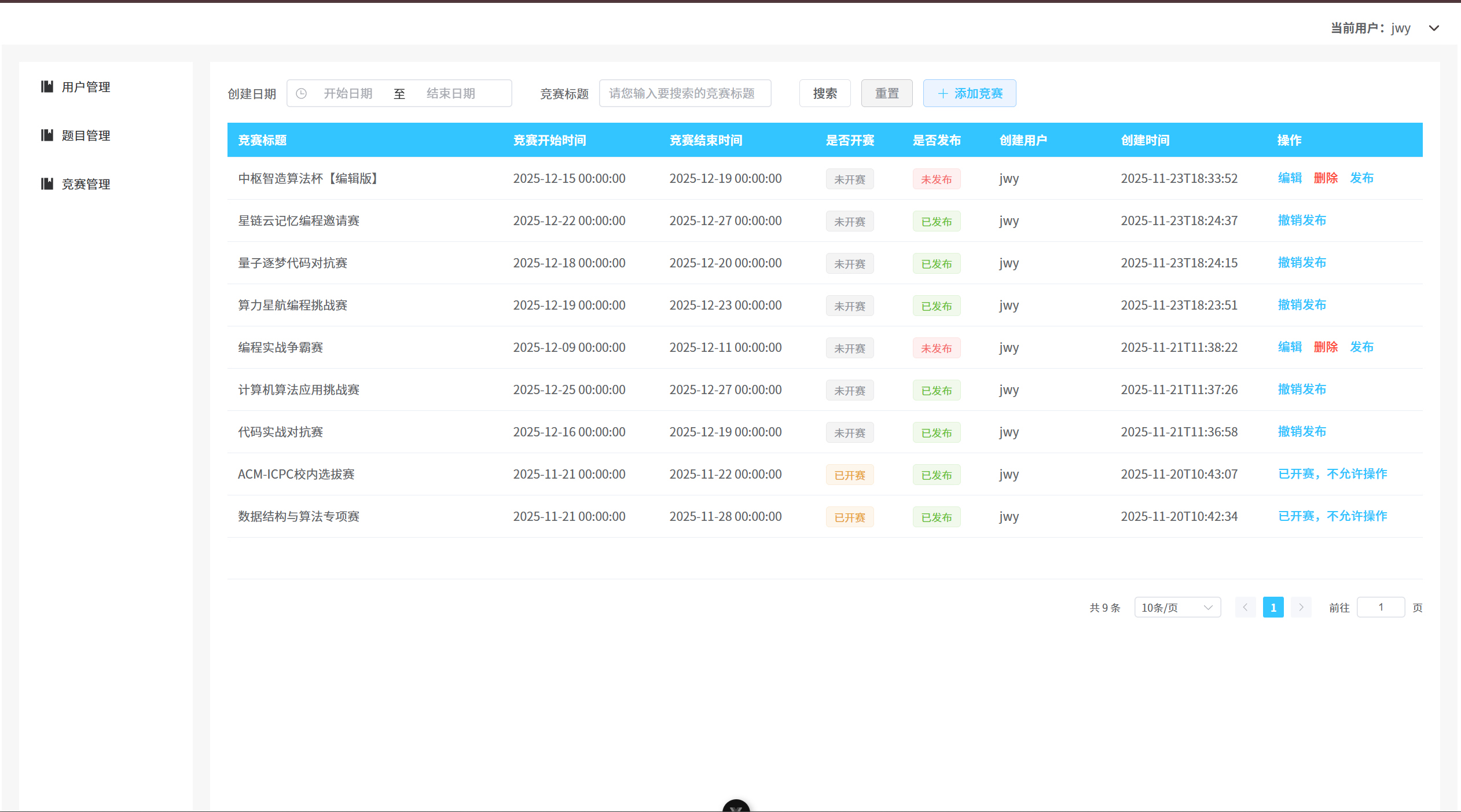This screenshot has height=812, width=1461.
Task: Open the 开始日期 start date picker
Action: tap(348, 94)
